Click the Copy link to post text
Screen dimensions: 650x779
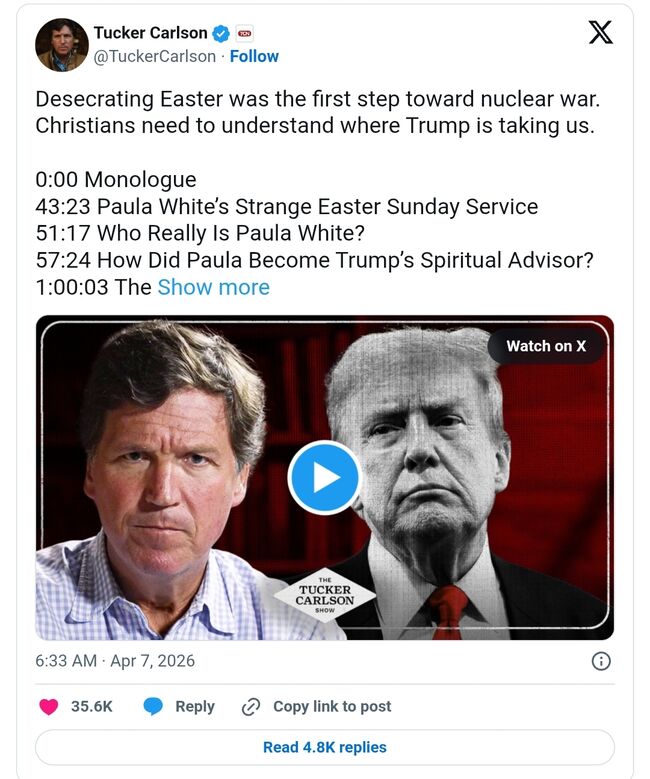coord(332,706)
